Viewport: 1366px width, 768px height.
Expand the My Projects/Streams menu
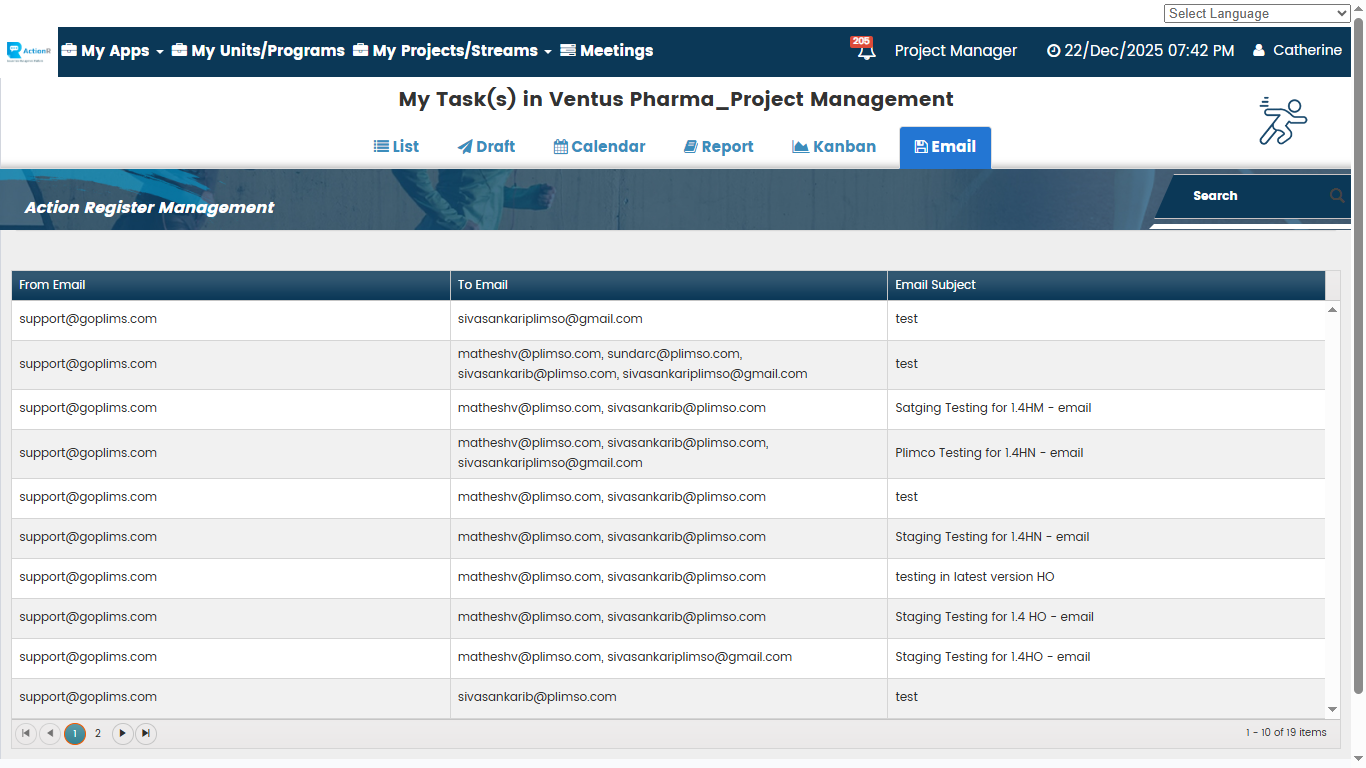(452, 50)
